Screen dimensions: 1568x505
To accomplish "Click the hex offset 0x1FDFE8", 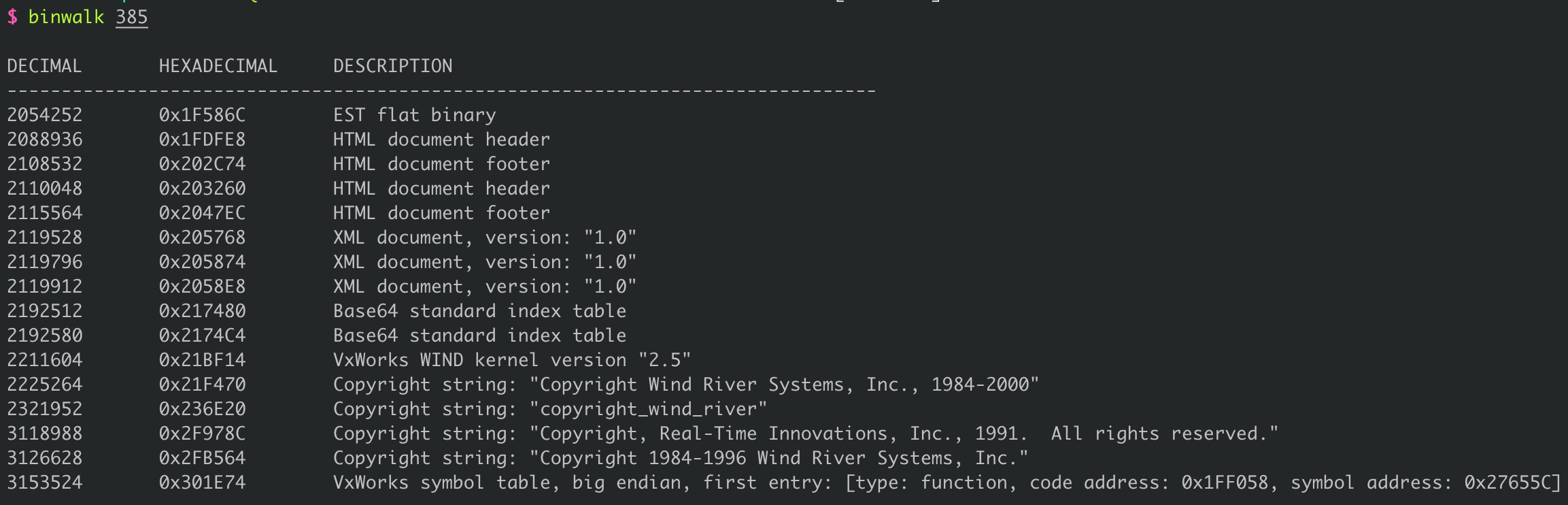I will pyautogui.click(x=202, y=140).
